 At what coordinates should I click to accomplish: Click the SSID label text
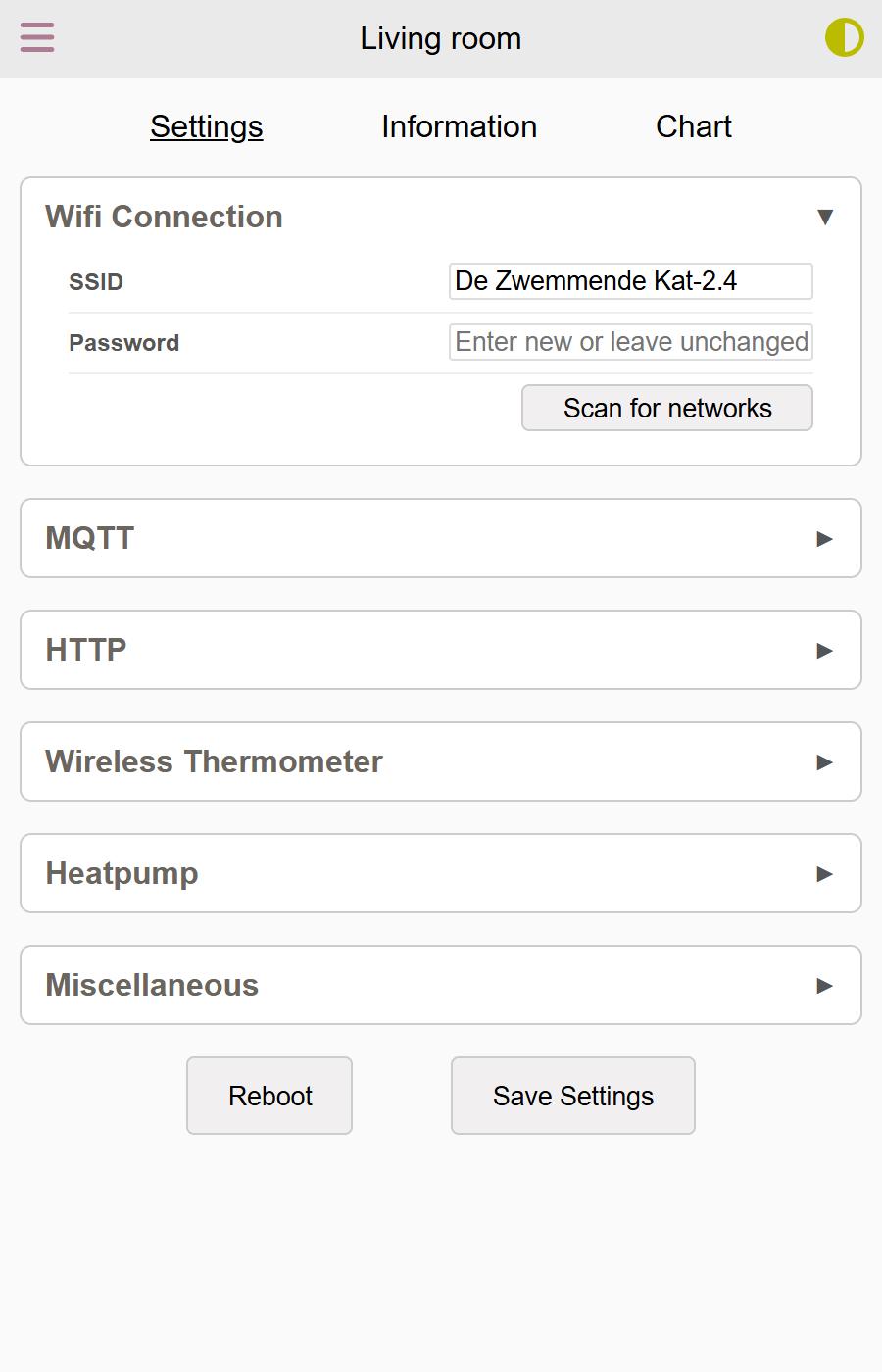pos(96,282)
